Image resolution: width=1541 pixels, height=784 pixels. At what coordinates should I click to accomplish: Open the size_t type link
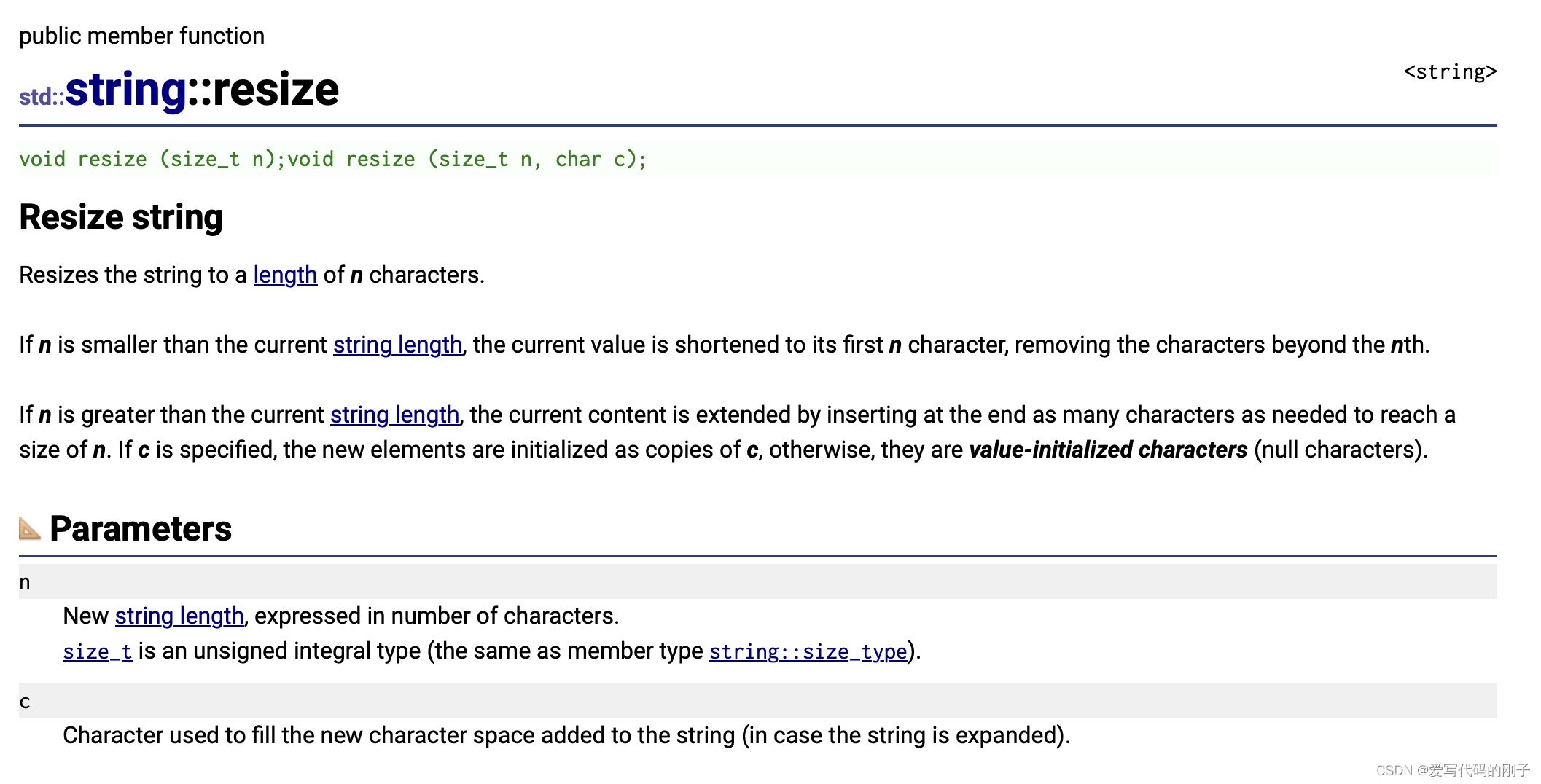click(98, 651)
